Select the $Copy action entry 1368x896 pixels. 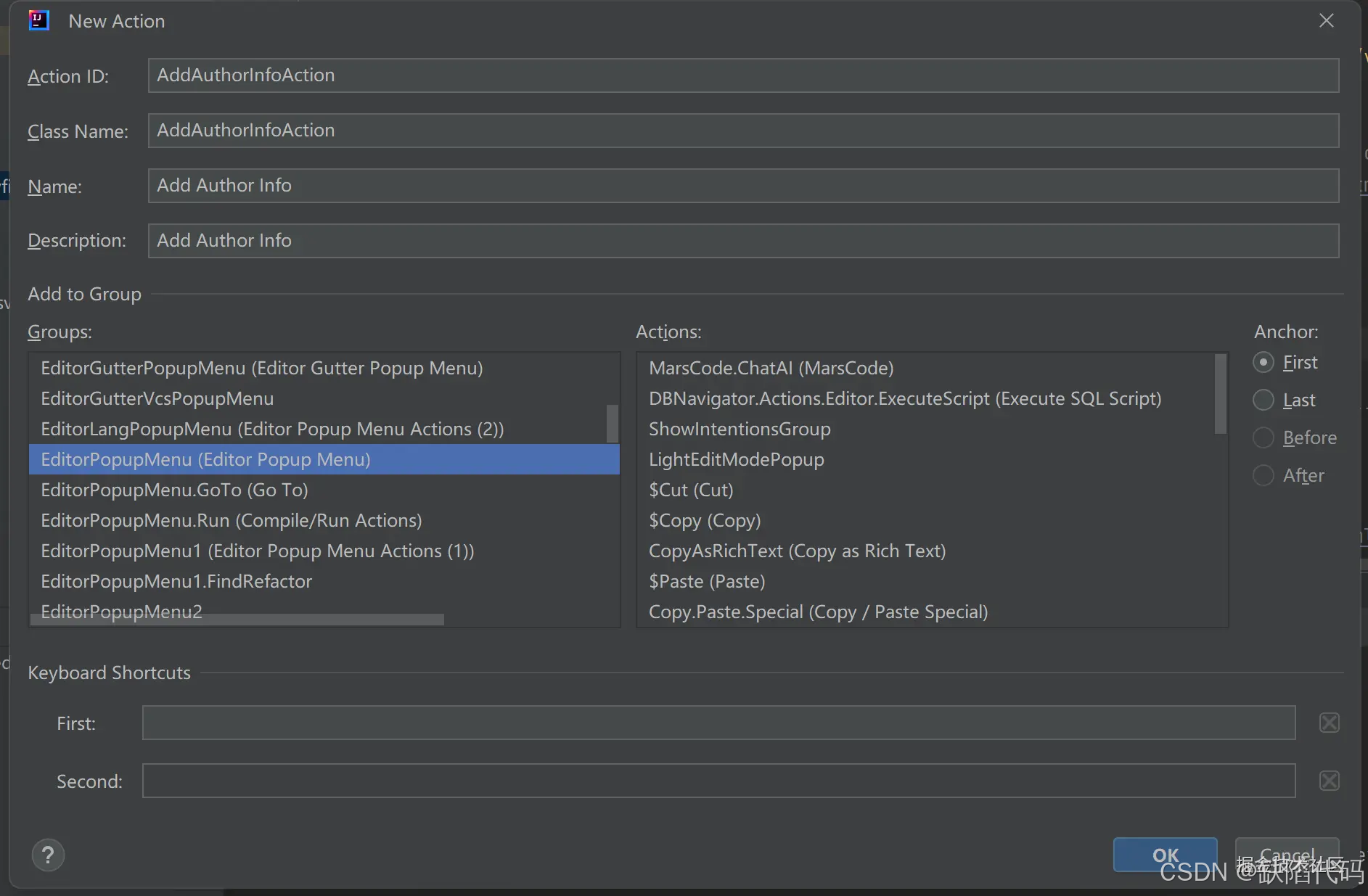[704, 520]
